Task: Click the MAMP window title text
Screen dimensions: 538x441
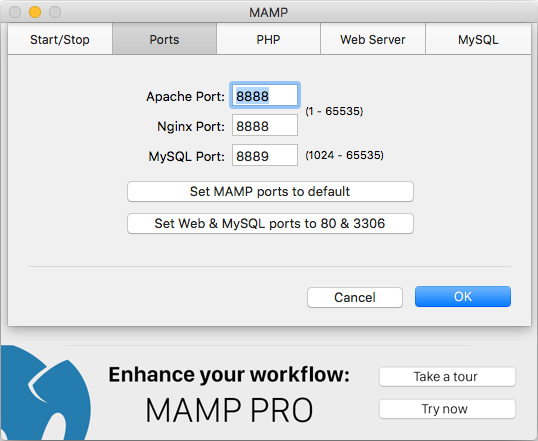Action: tap(269, 12)
